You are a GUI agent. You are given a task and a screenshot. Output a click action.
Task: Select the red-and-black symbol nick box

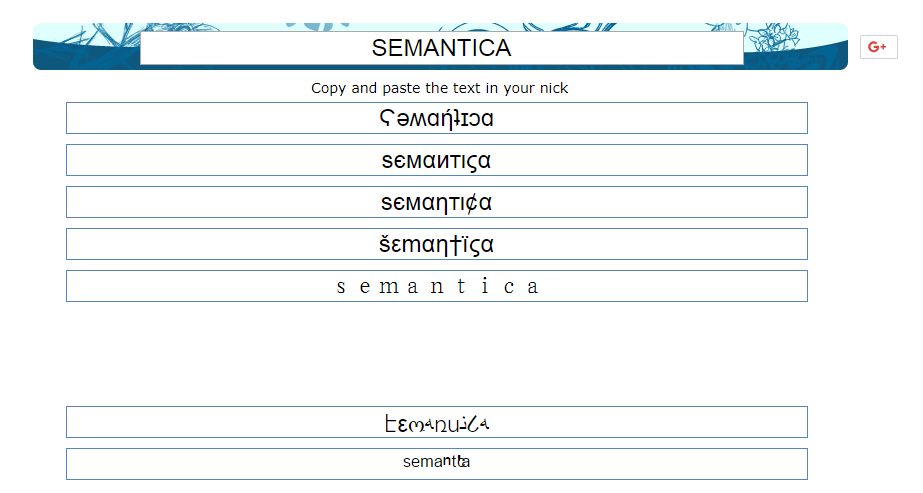[436, 422]
